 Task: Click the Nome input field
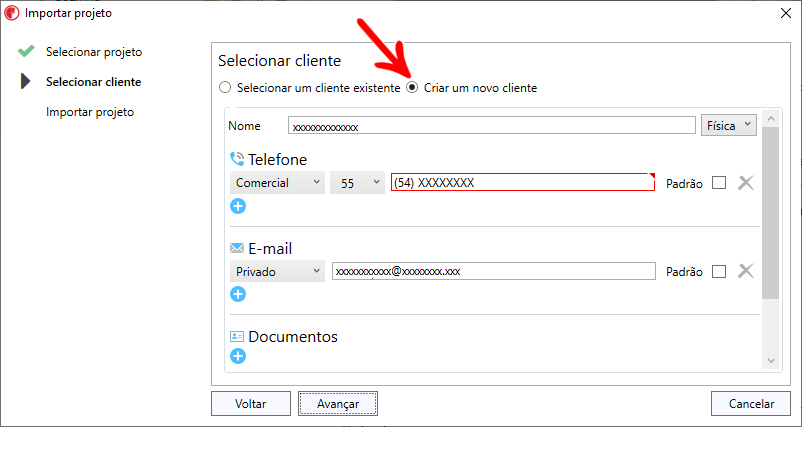tap(492, 125)
